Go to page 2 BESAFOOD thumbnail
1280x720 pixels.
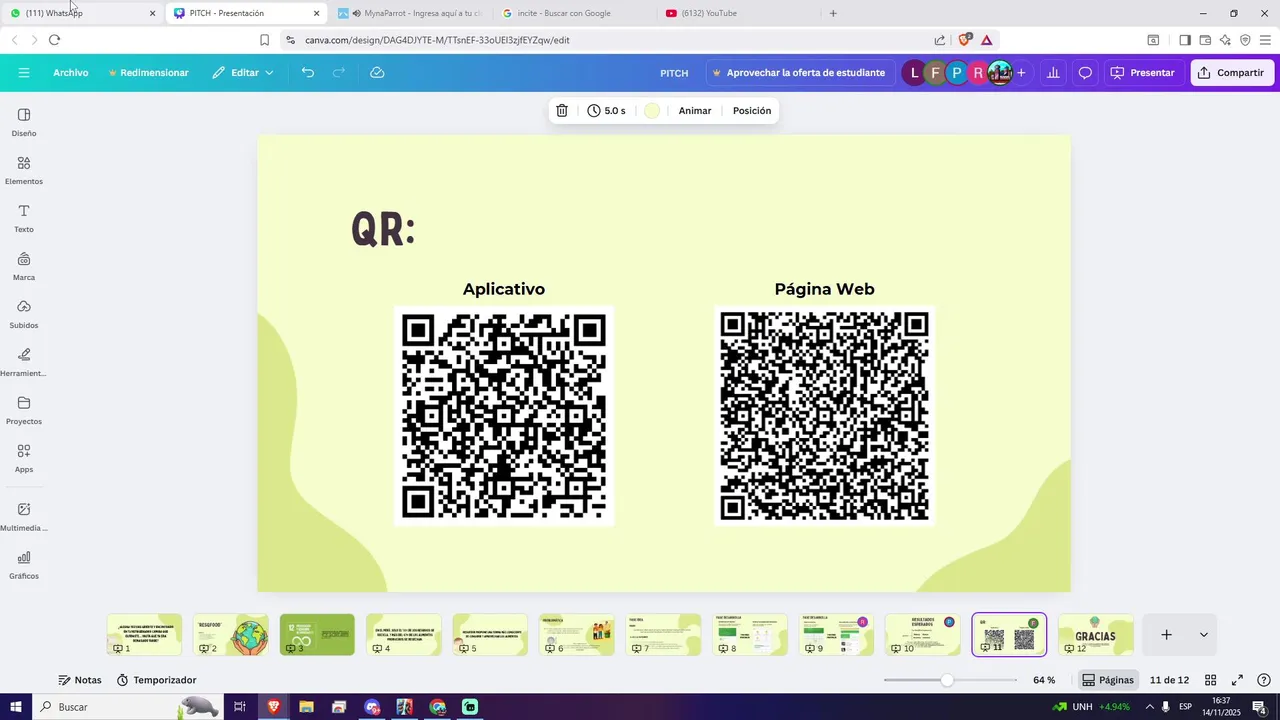(231, 635)
